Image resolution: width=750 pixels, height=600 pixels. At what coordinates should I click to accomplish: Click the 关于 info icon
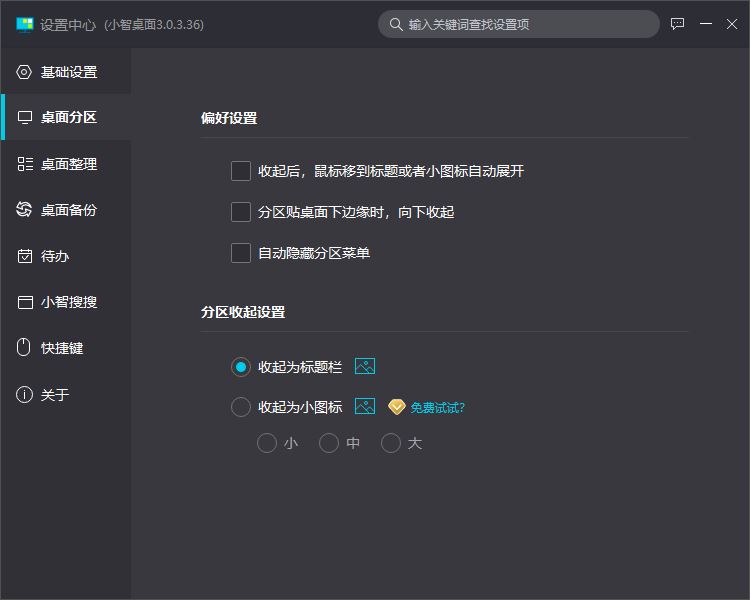(x=24, y=395)
